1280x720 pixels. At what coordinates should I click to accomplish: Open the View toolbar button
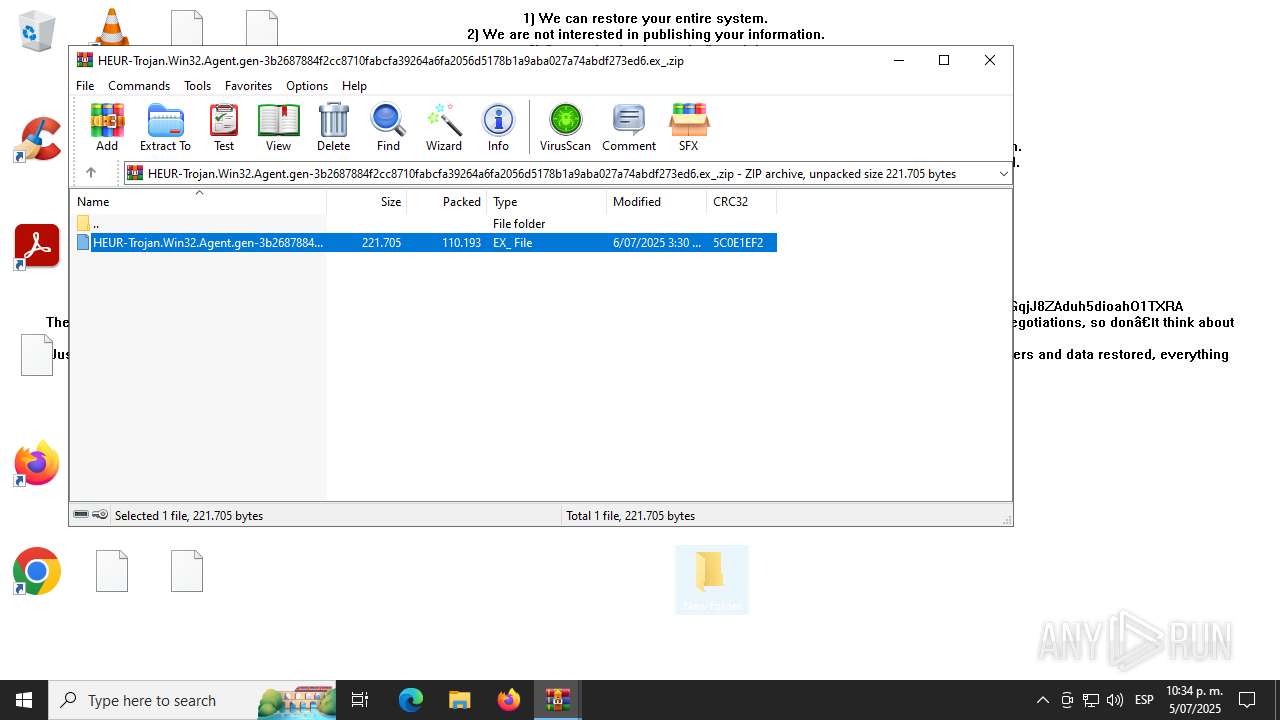[x=278, y=127]
